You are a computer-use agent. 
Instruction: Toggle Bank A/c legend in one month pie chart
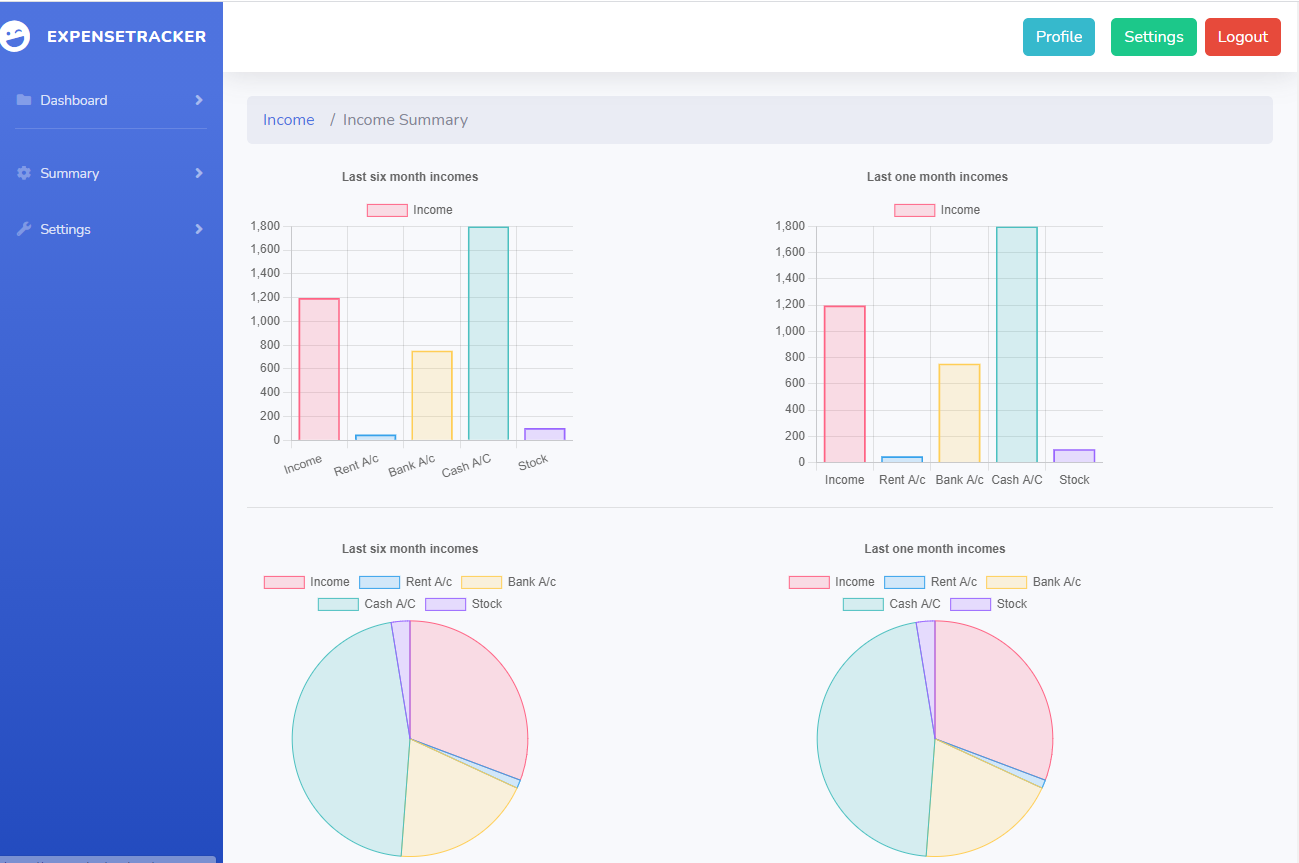1033,582
